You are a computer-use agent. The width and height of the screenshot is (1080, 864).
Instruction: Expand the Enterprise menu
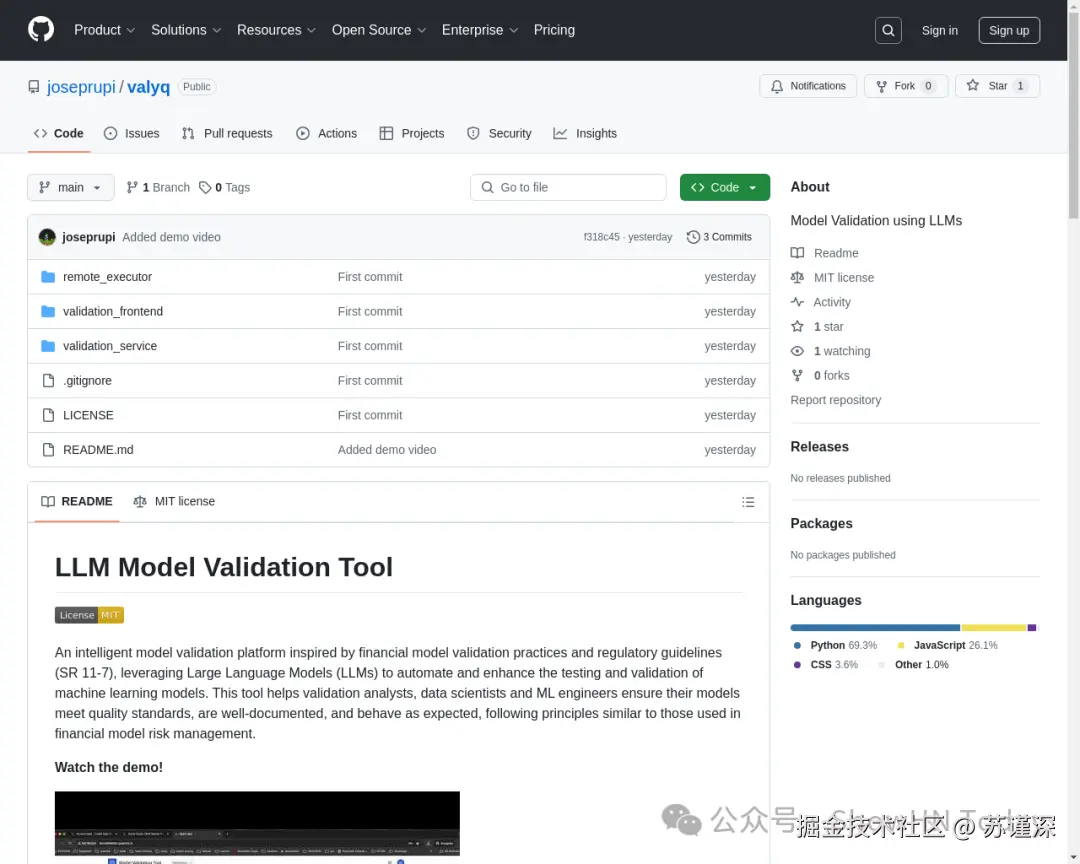(479, 30)
